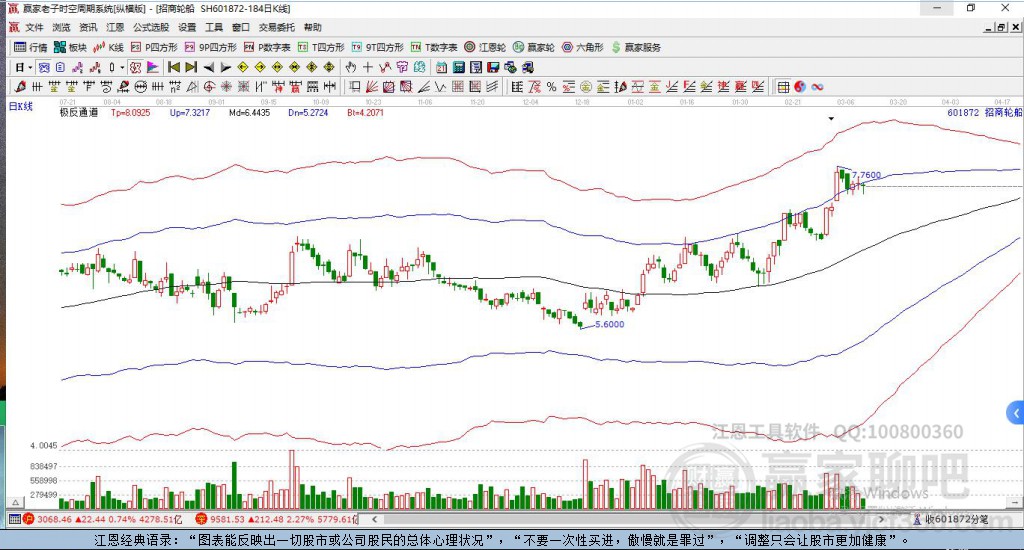Click the Tp=8.0925 value
The width and height of the screenshot is (1024, 550).
(x=131, y=112)
